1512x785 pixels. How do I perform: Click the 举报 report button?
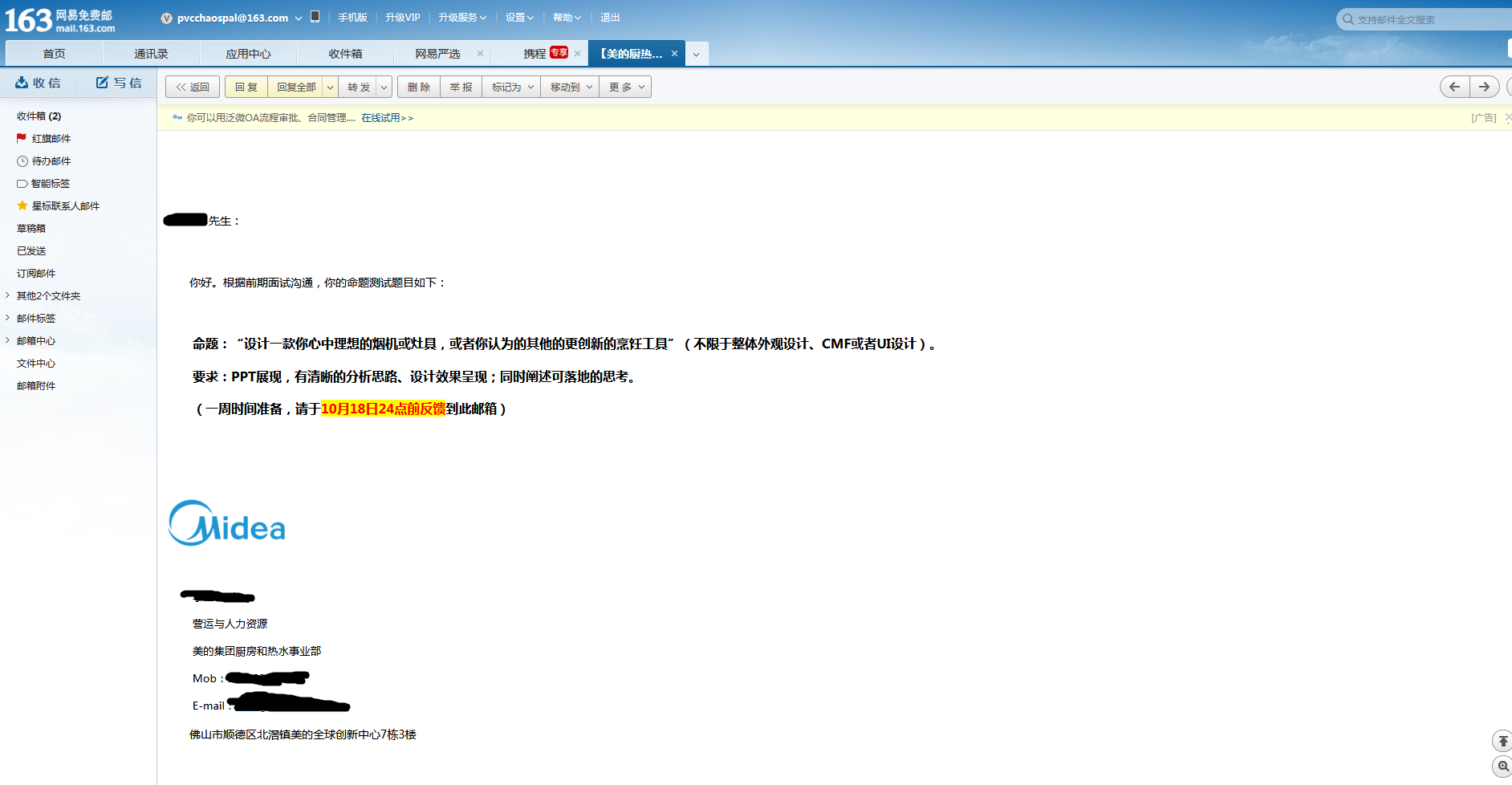(461, 87)
